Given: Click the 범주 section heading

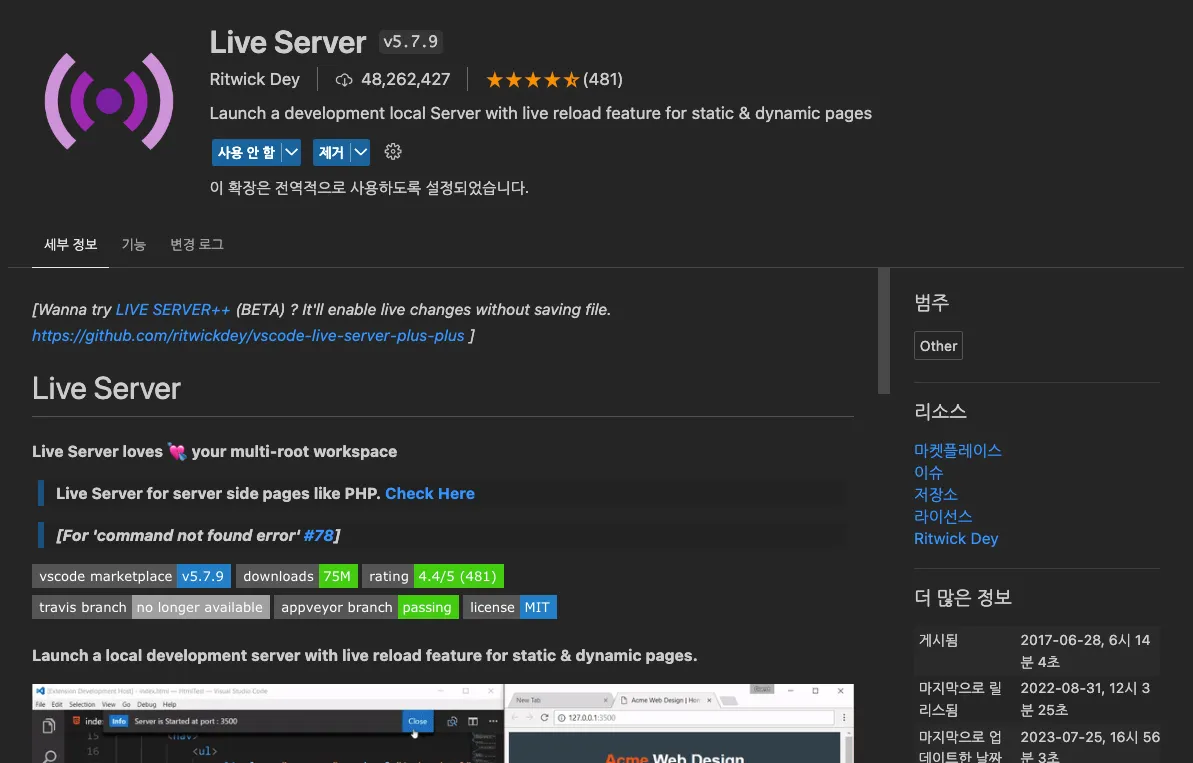Looking at the screenshot, I should click(x=931, y=303).
